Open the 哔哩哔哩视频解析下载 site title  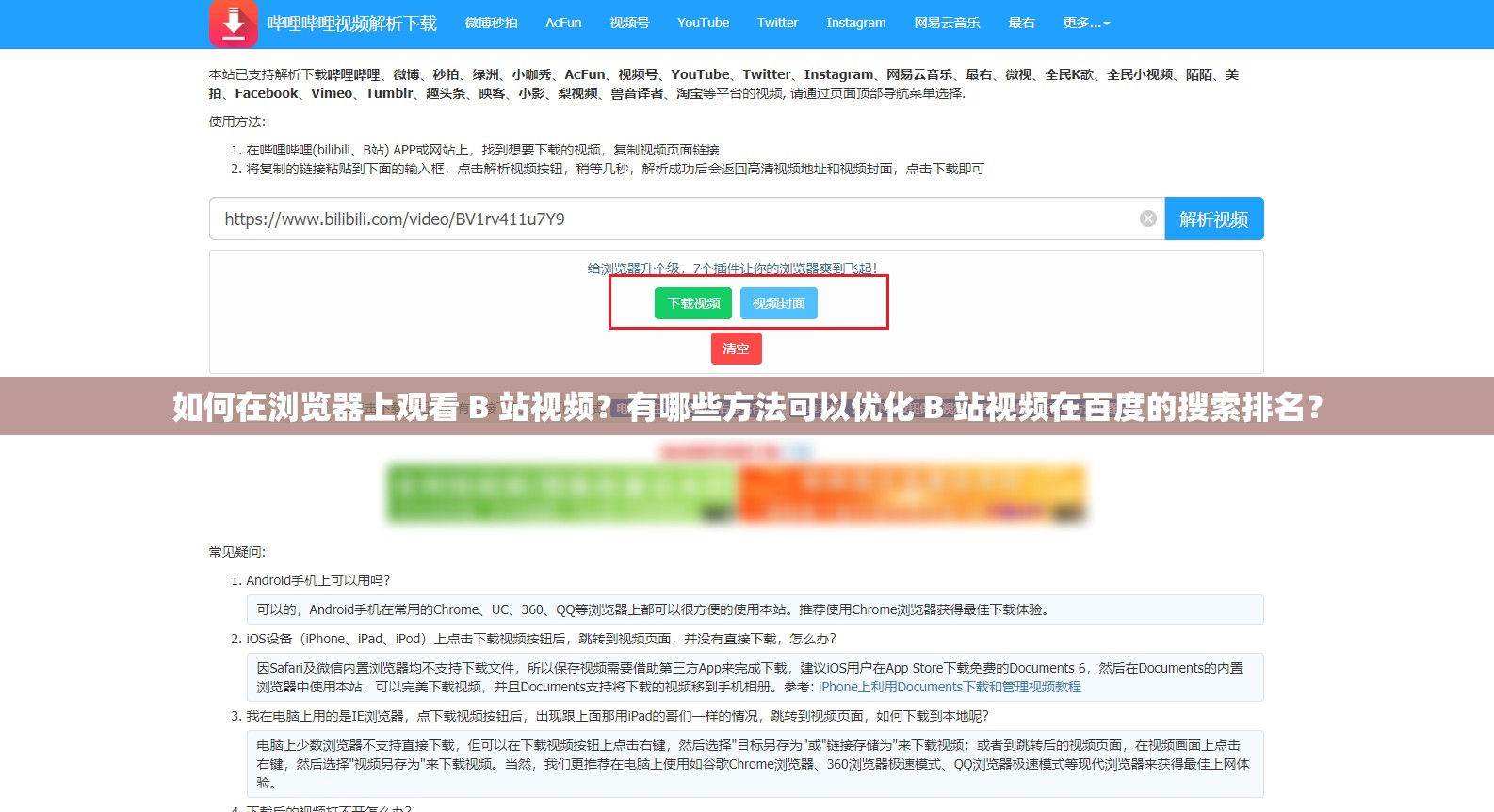coord(352,24)
